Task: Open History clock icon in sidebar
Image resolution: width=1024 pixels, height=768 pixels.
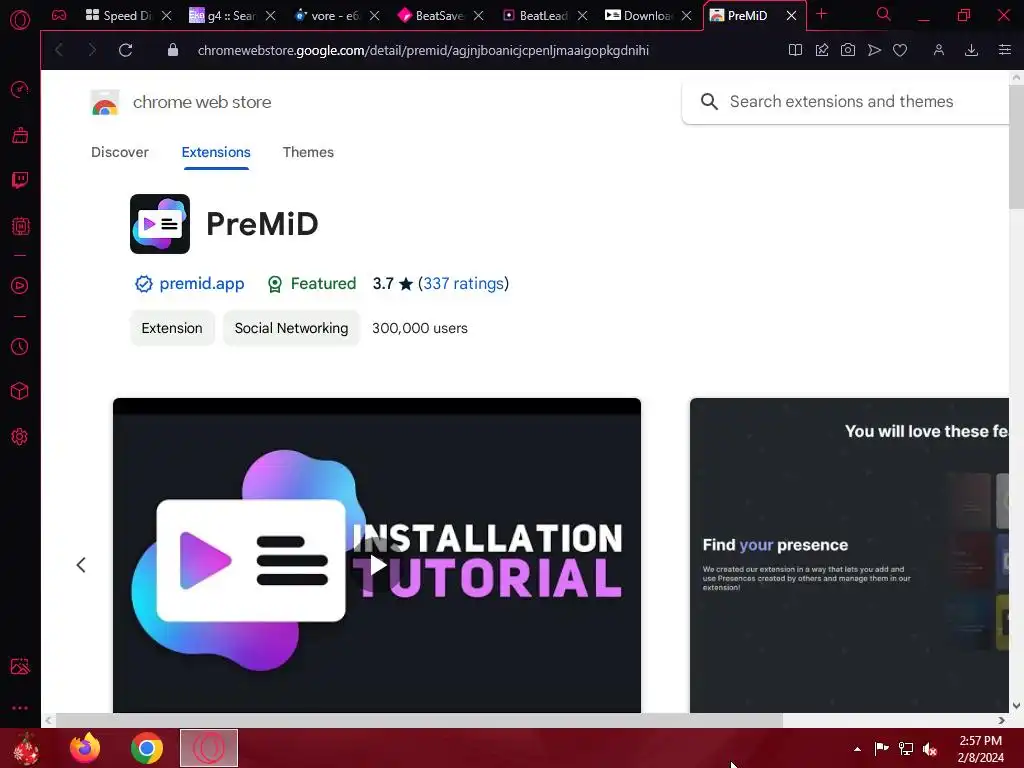Action: tap(20, 346)
